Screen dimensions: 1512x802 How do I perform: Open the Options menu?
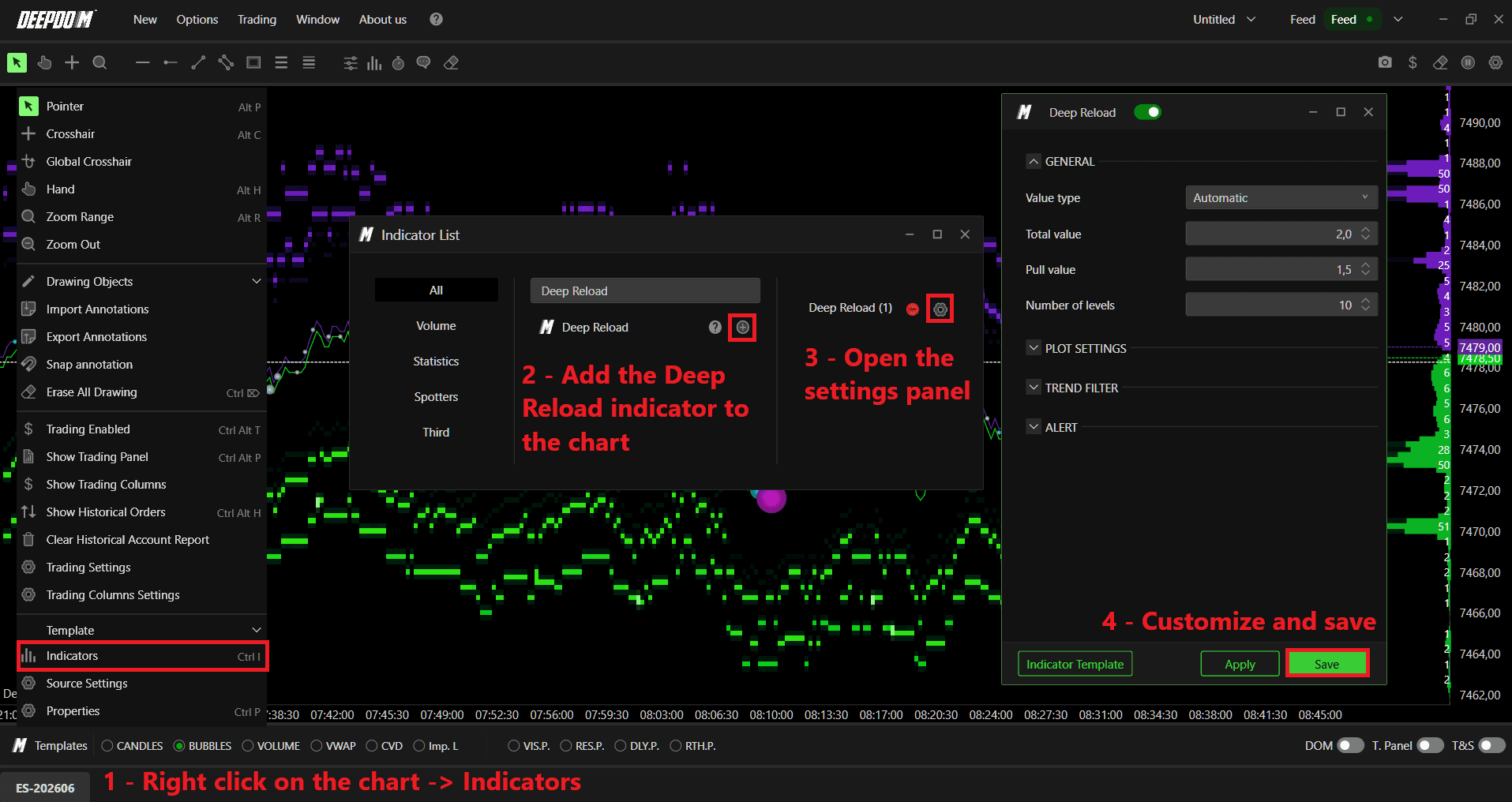(197, 19)
